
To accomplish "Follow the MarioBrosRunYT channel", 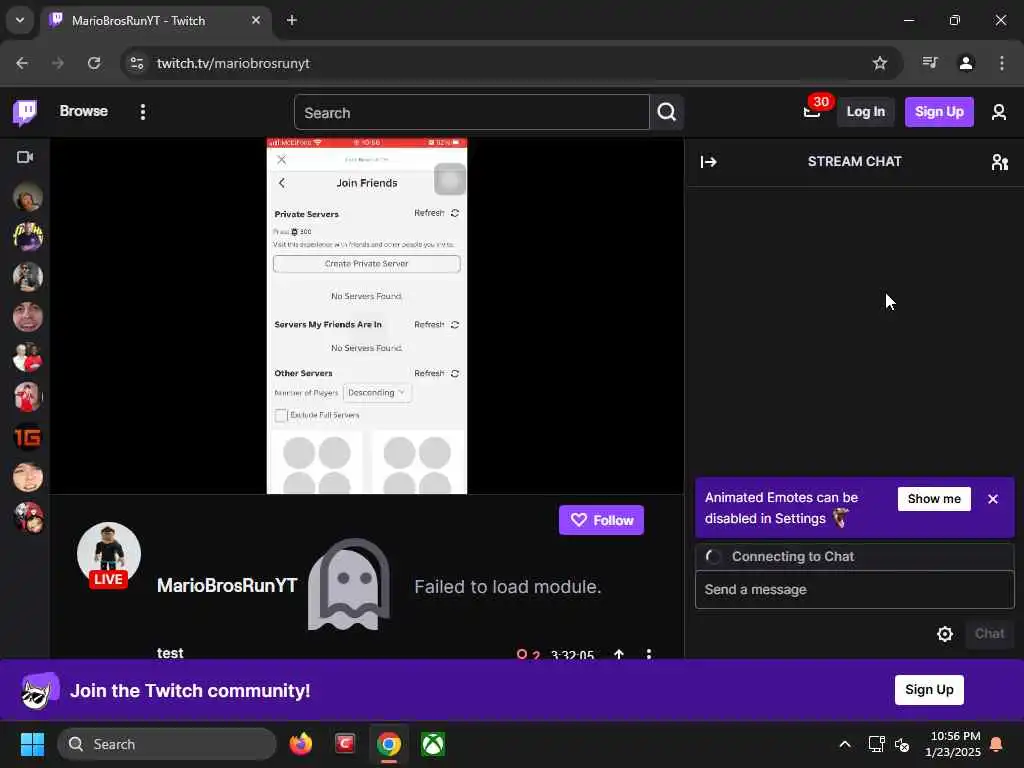I will point(601,520).
